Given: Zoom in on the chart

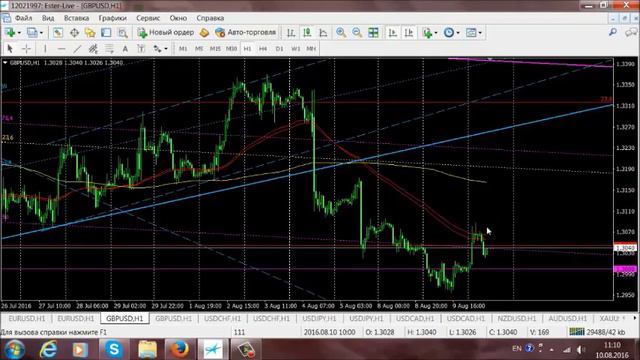Looking at the screenshot, I should (341, 33).
